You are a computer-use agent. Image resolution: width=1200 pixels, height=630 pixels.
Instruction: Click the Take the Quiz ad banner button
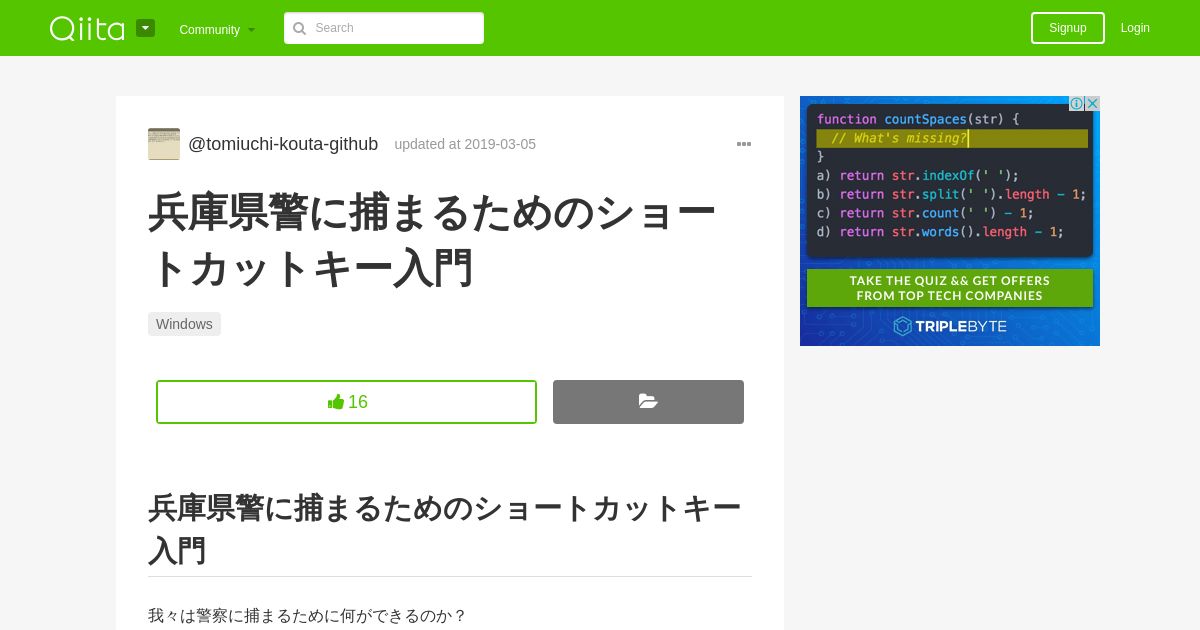pos(950,288)
